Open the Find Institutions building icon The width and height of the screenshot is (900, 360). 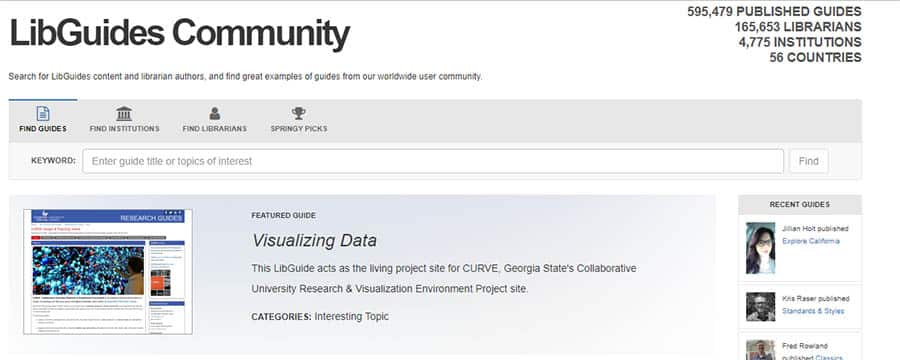tap(124, 113)
